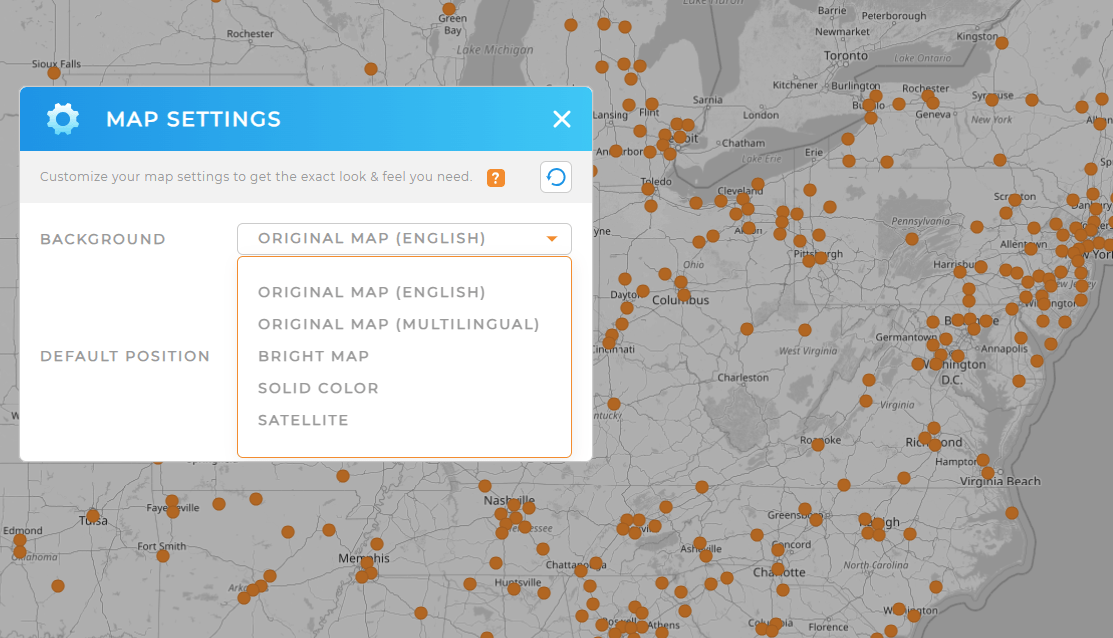
Task: Open the orange pin at Syracuse
Action: (992, 100)
